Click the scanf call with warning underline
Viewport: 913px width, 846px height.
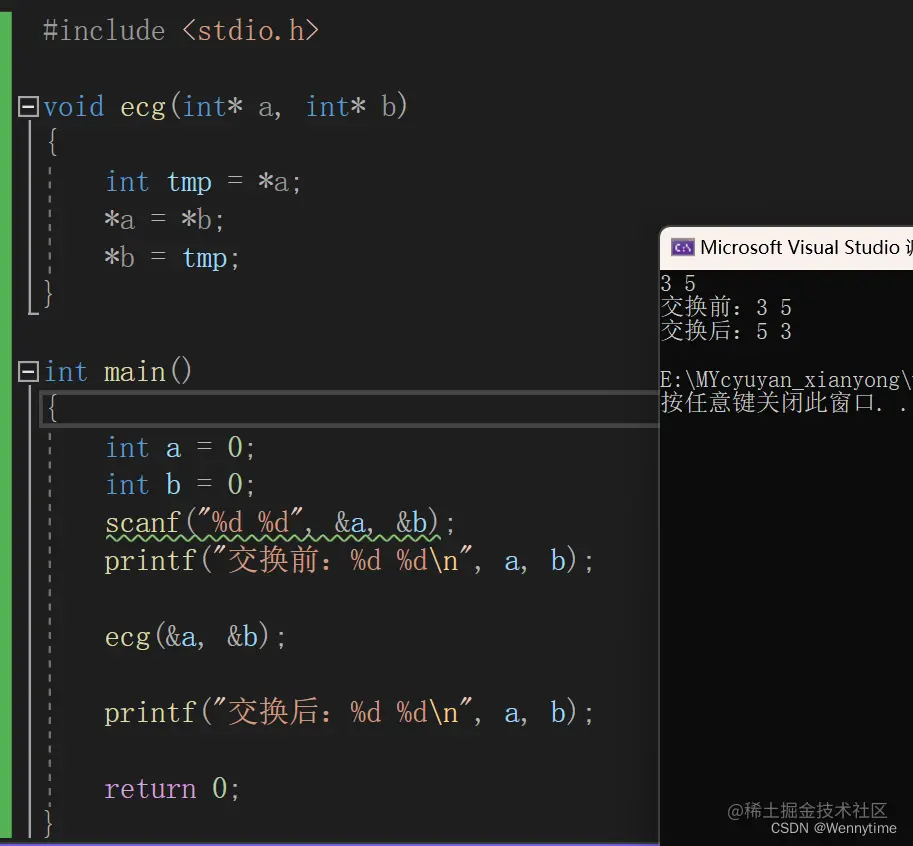(279, 523)
